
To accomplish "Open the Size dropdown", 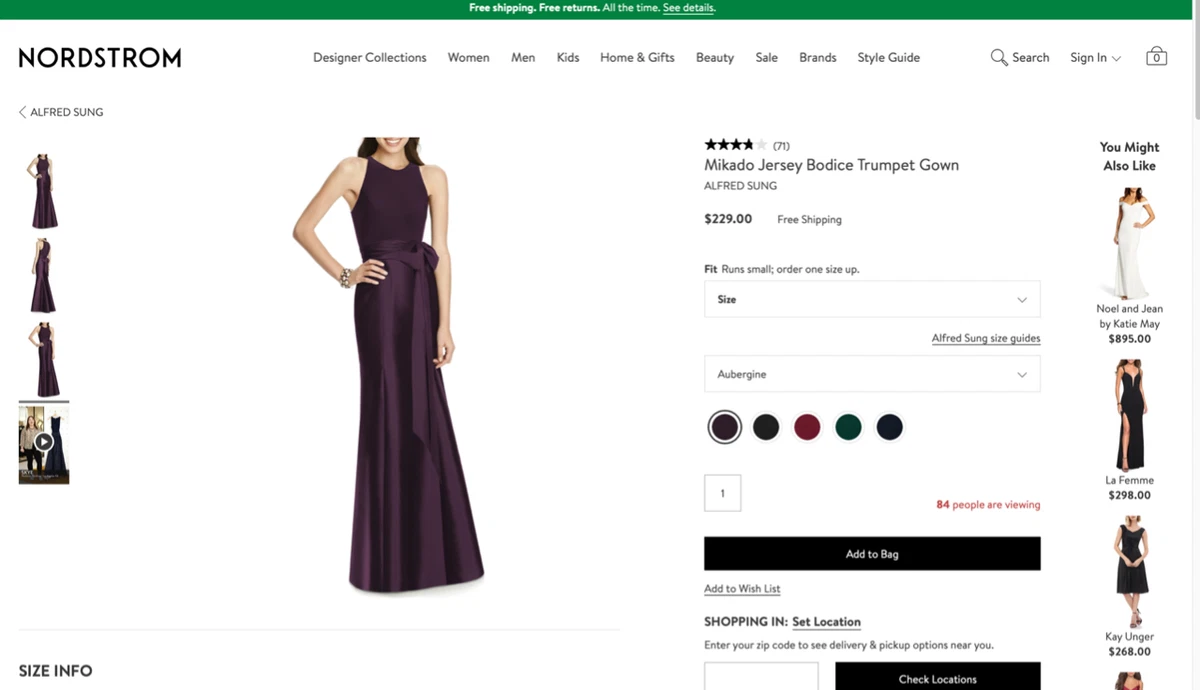I will 872,299.
